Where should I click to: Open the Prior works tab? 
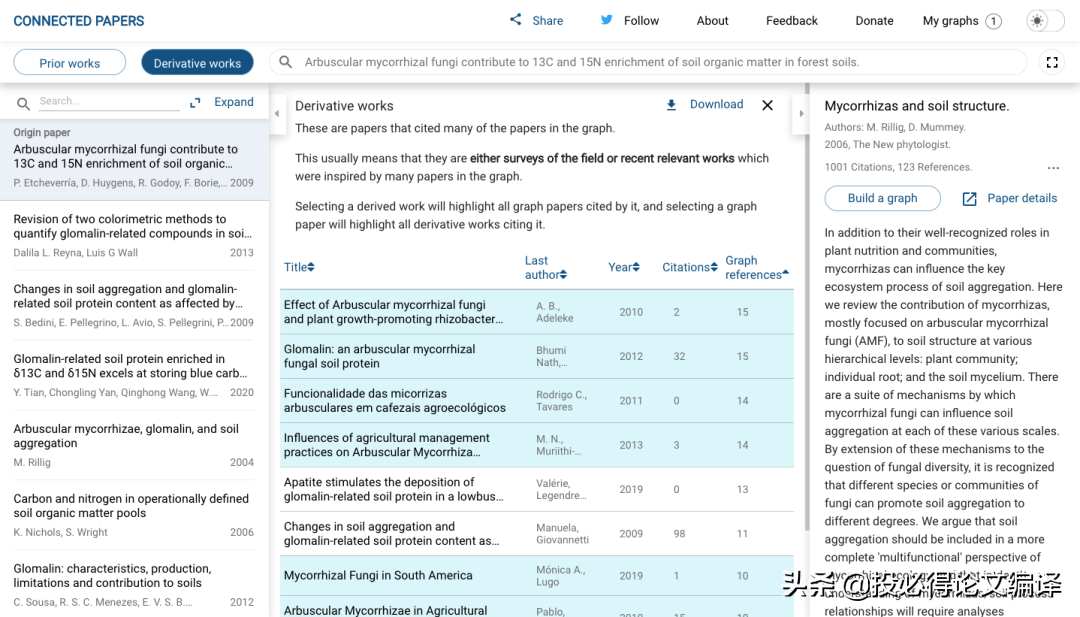[70, 63]
